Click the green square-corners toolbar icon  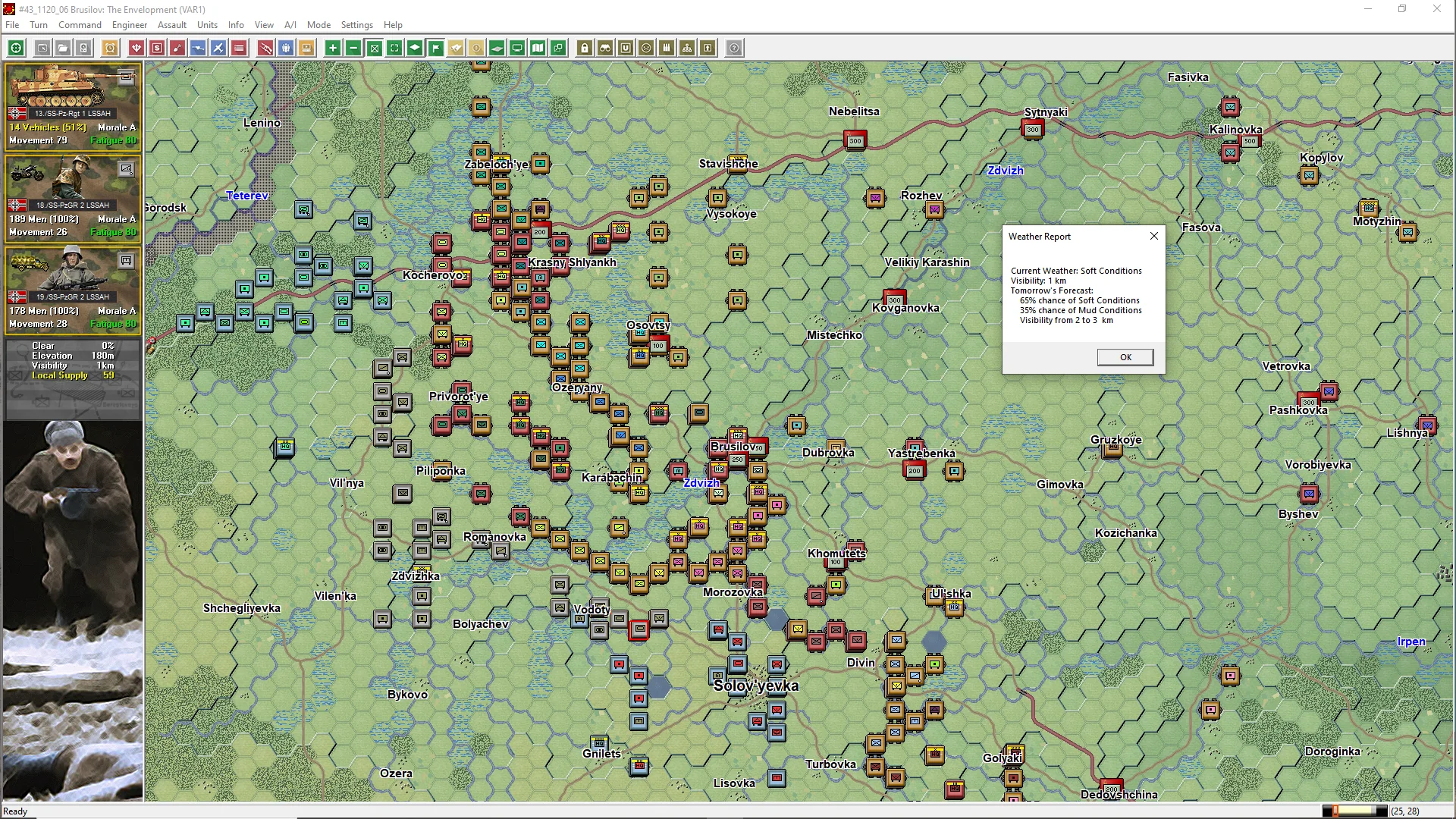pyautogui.click(x=394, y=48)
